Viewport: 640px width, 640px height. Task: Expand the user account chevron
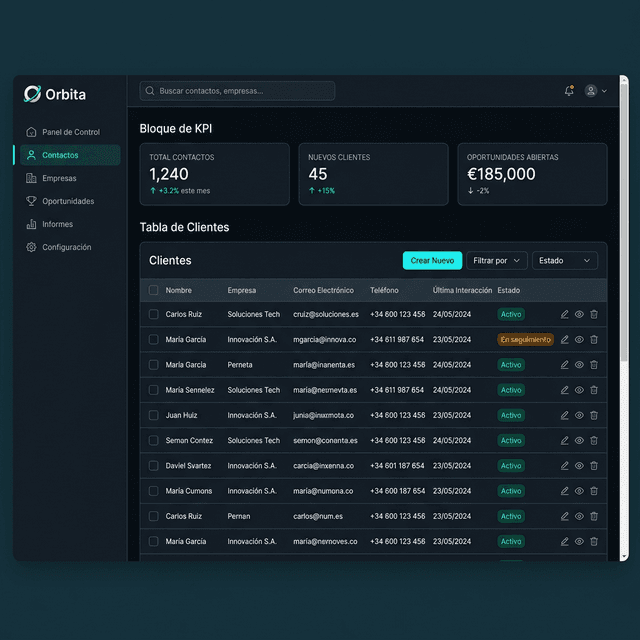point(604,91)
